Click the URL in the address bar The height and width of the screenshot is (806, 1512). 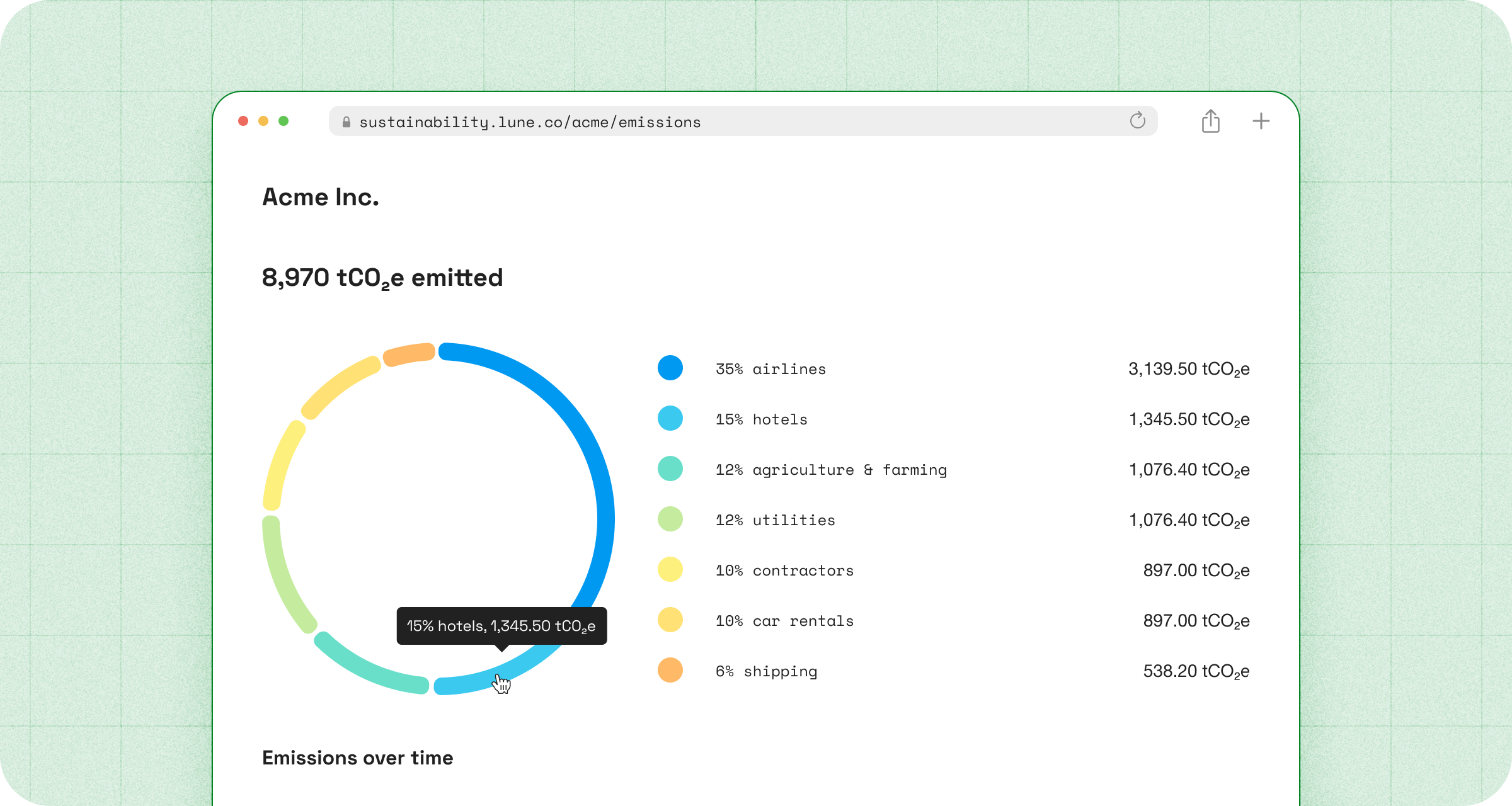(x=530, y=122)
